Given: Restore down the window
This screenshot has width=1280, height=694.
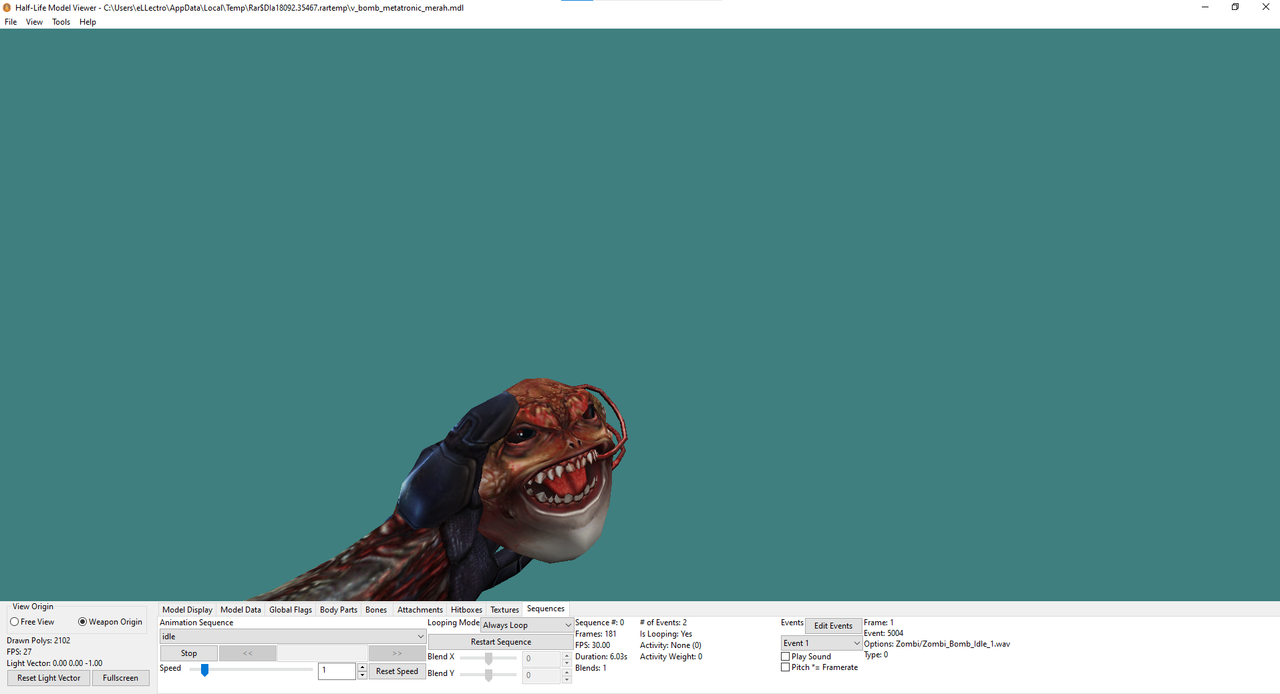Looking at the screenshot, I should point(1235,7).
